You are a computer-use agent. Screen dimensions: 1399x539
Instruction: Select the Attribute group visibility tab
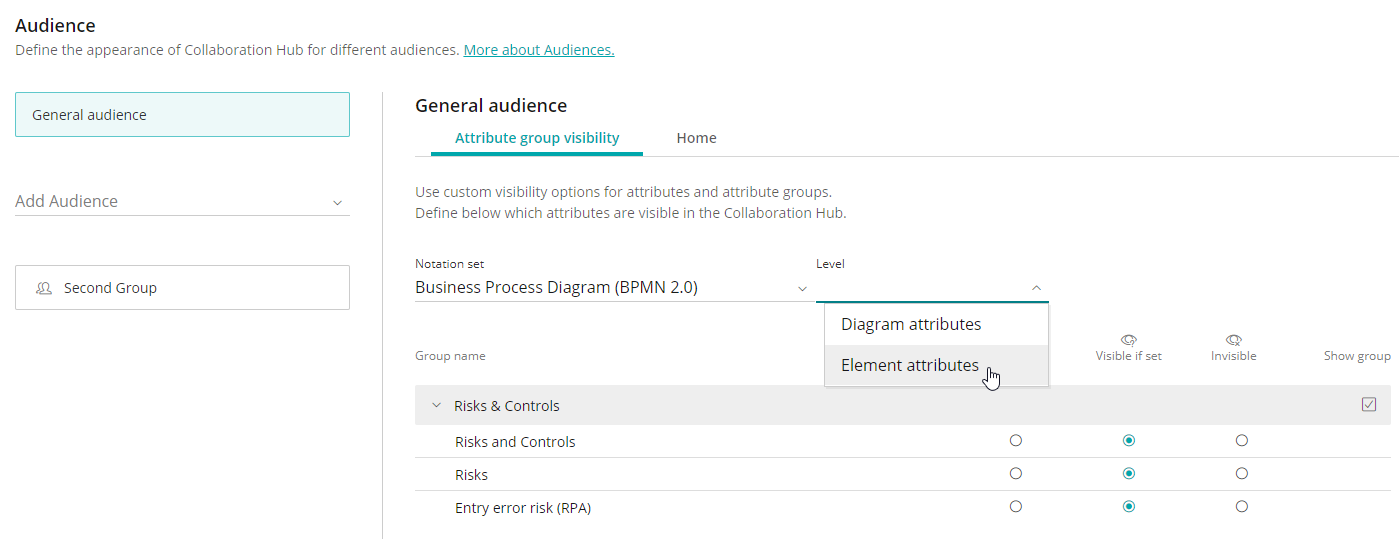tap(537, 138)
